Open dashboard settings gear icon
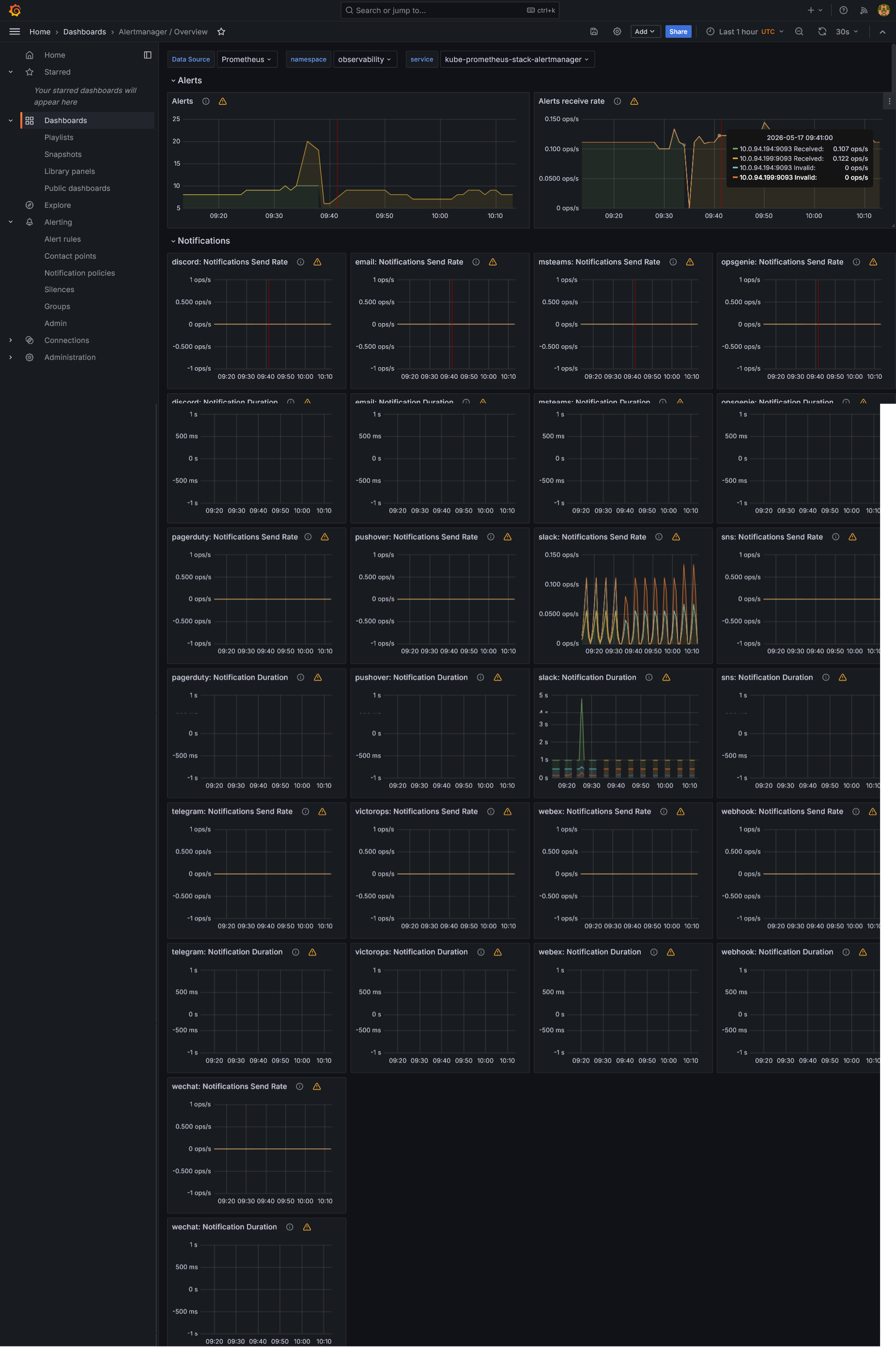Screen dimensions: 896x1348 (x=617, y=31)
